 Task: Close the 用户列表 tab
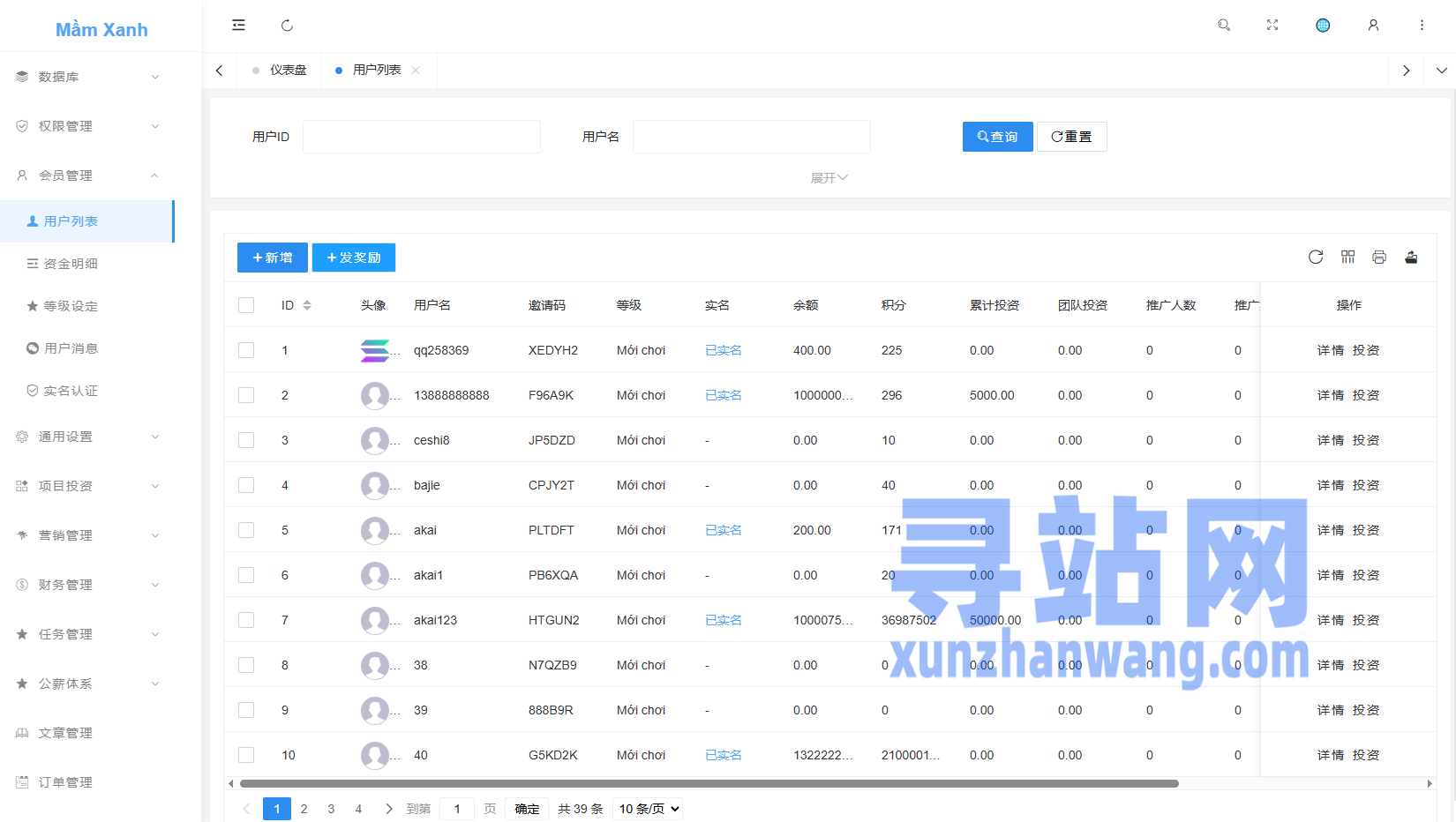[416, 70]
